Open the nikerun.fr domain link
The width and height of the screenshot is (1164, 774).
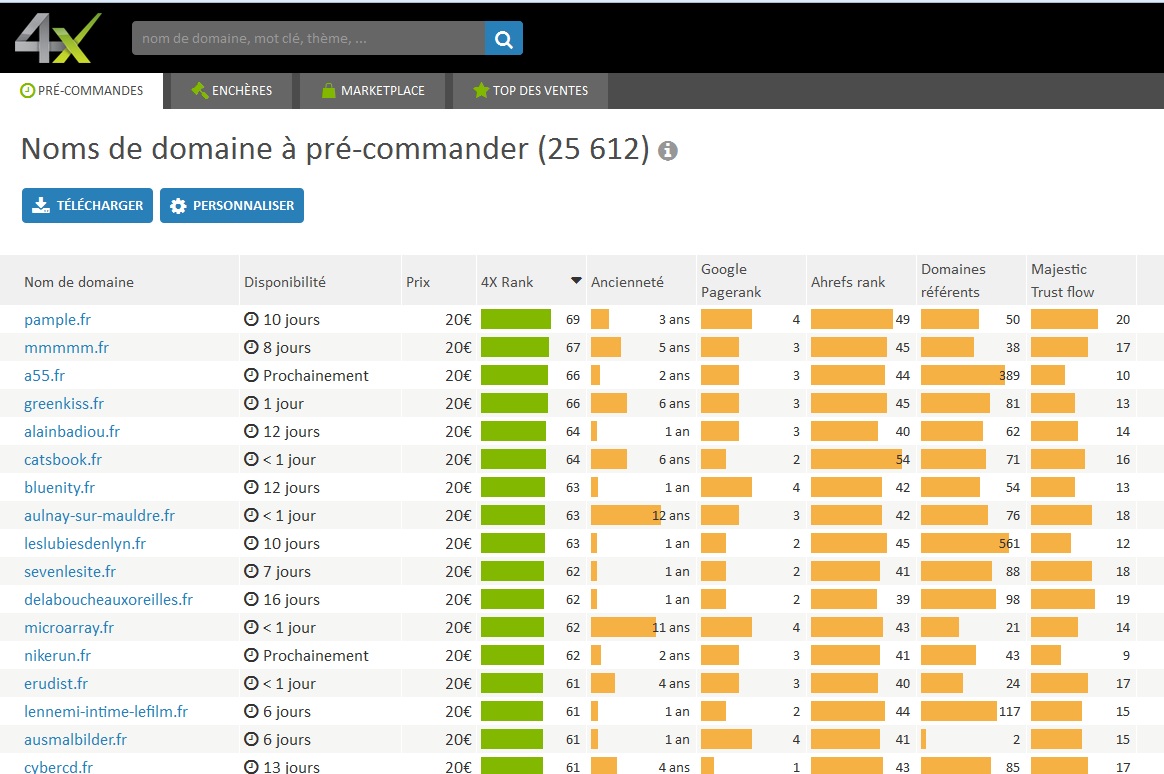coord(57,655)
